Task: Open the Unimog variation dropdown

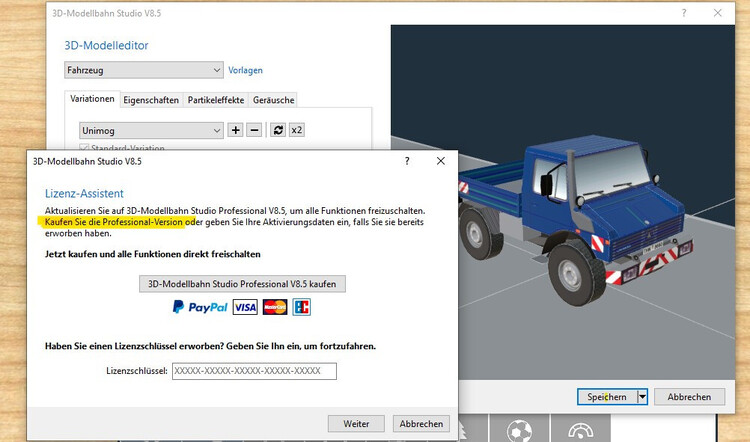Action: click(151, 130)
